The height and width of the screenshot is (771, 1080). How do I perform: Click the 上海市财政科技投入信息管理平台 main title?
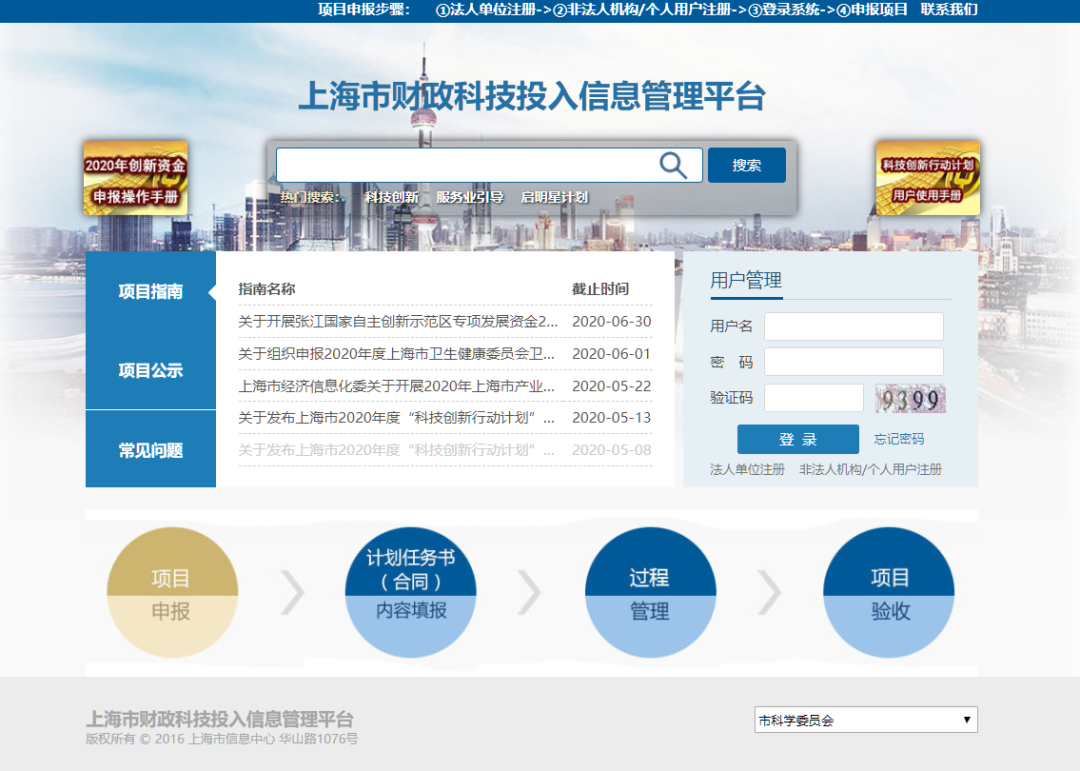(x=532, y=96)
